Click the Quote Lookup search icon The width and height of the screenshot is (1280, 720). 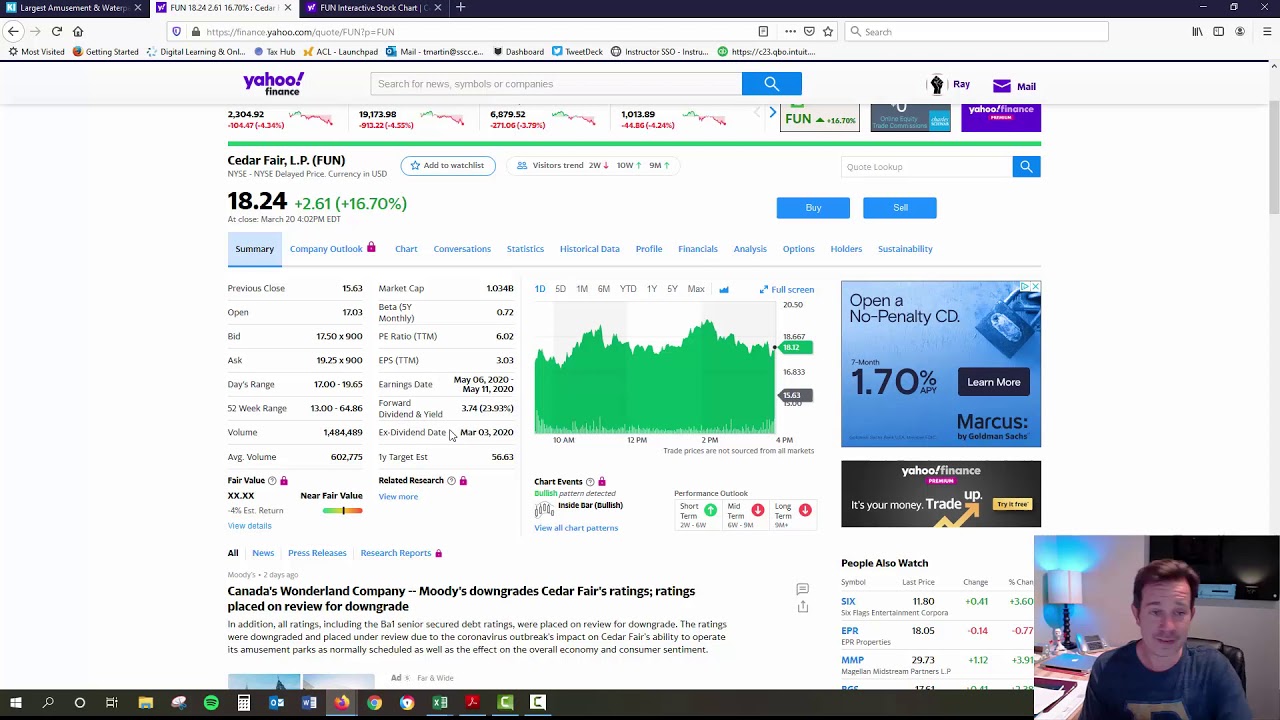pos(1026,167)
